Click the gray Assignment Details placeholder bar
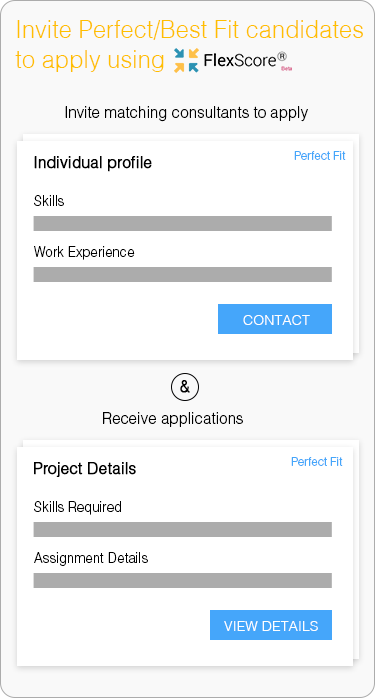Image resolution: width=375 pixels, height=698 pixels. point(183,580)
